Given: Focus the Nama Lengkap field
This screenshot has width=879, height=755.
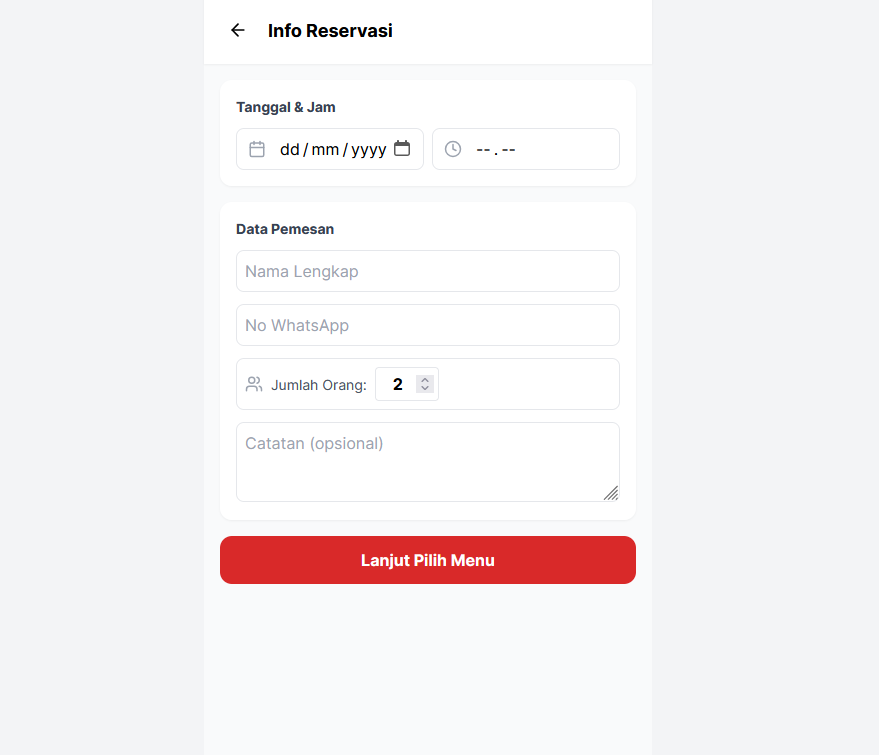Looking at the screenshot, I should pos(428,271).
